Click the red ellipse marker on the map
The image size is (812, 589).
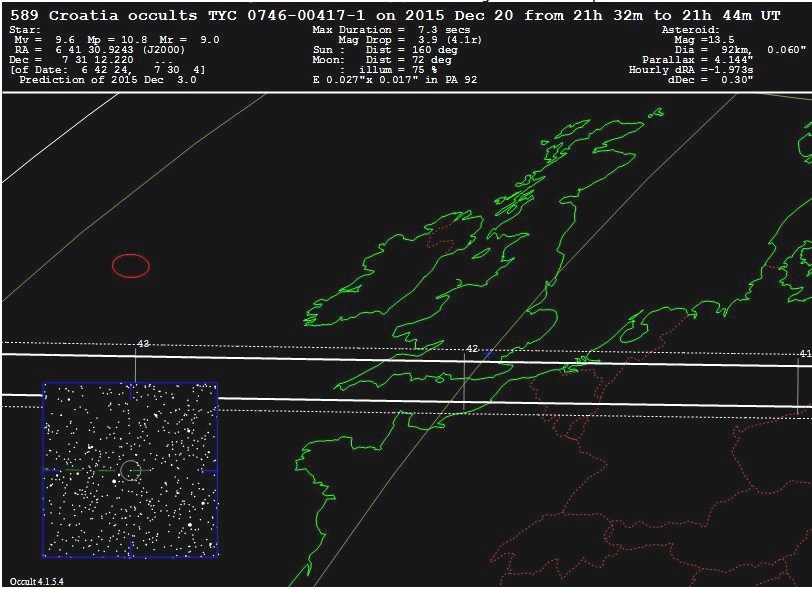[x=130, y=265]
